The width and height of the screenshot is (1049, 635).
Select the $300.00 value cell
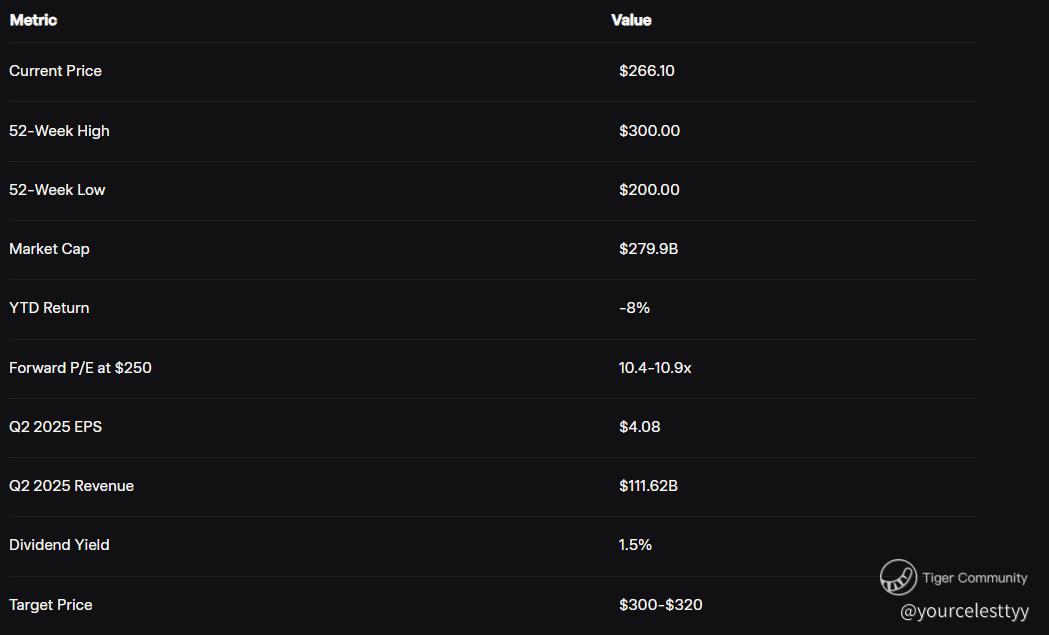pos(649,131)
